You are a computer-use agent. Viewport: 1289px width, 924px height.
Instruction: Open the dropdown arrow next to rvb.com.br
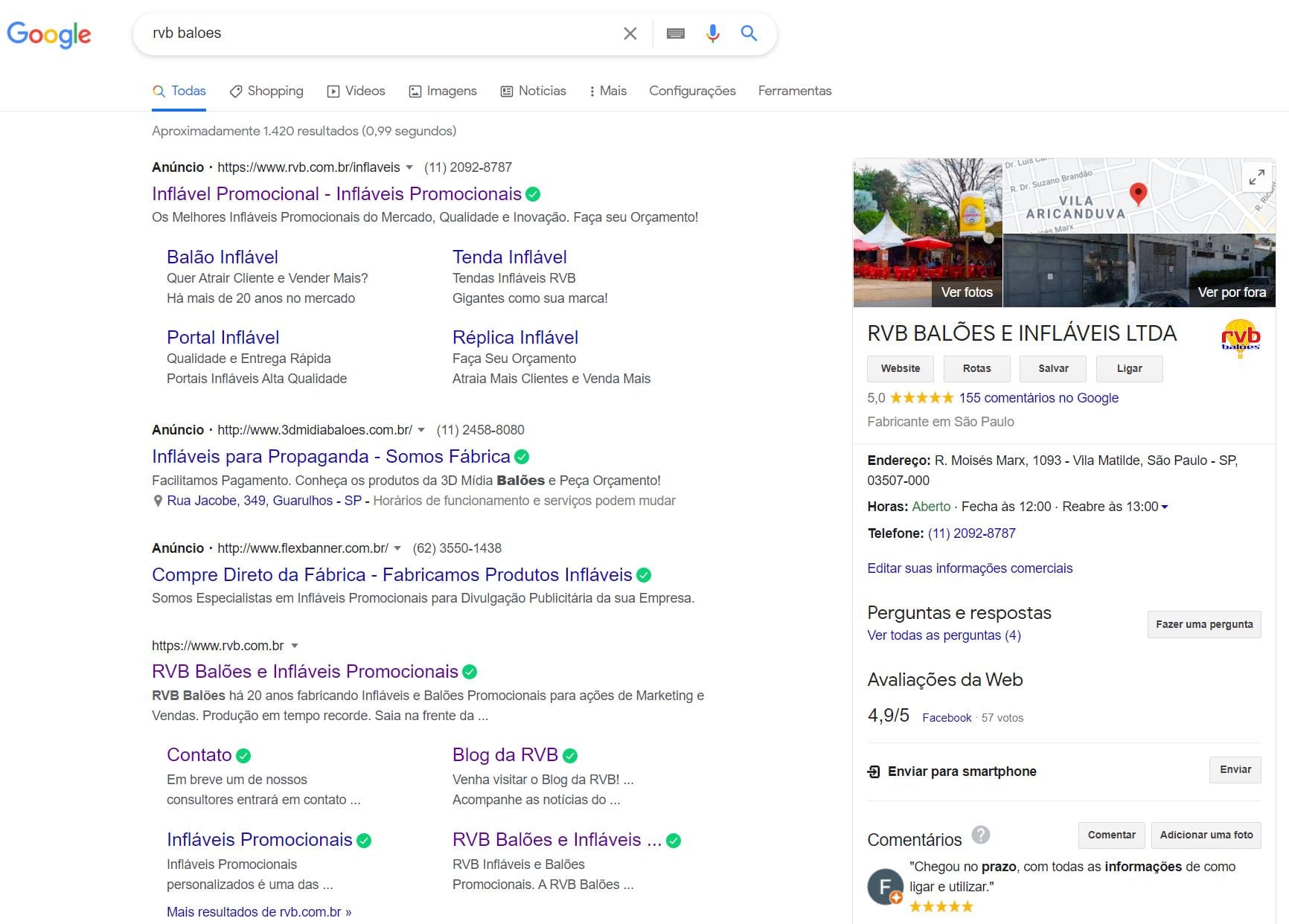(x=295, y=646)
